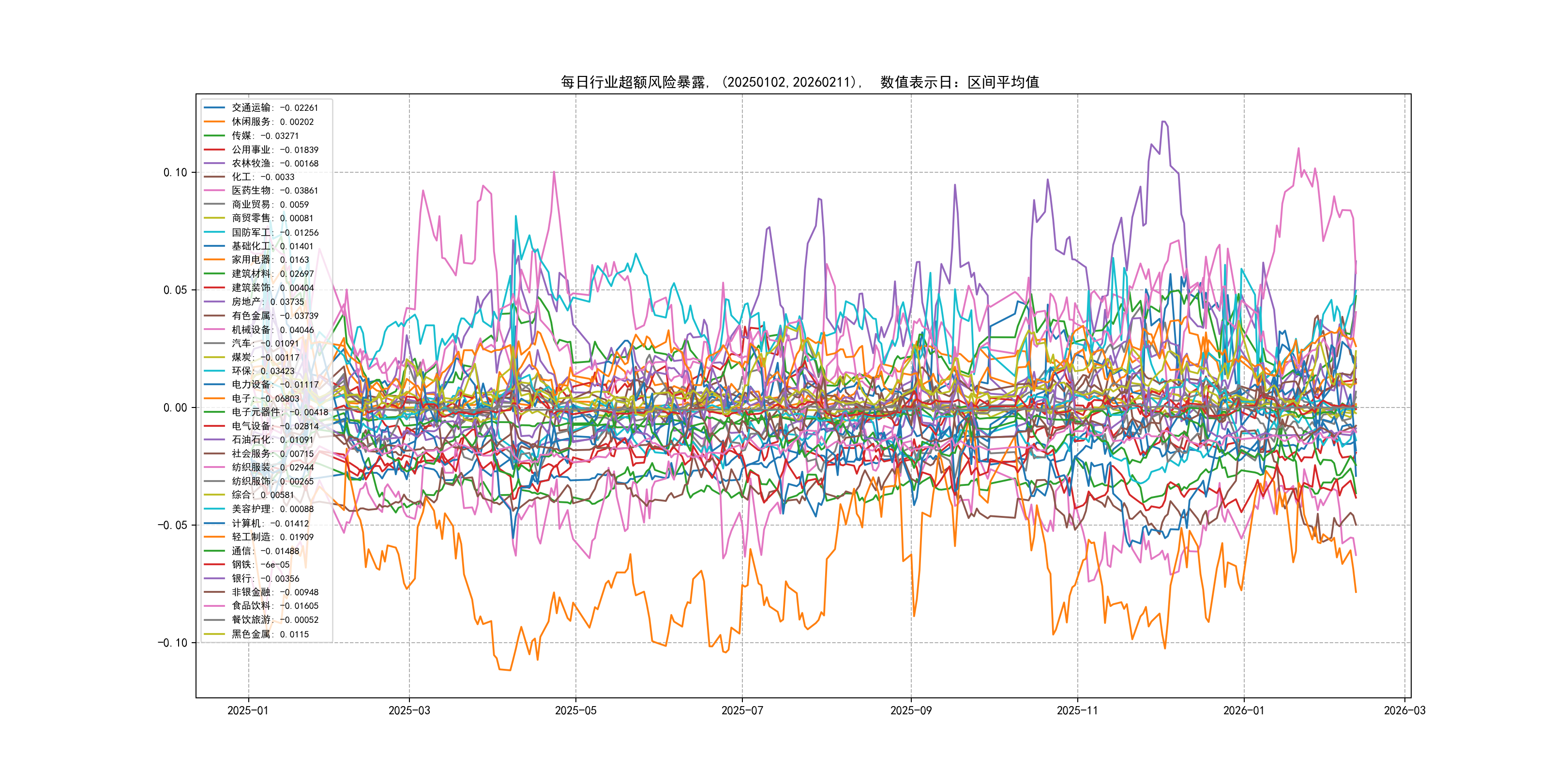This screenshot has height=784, width=1568.
Task: Click the 0.10 y-axis tick label
Action: [175, 172]
